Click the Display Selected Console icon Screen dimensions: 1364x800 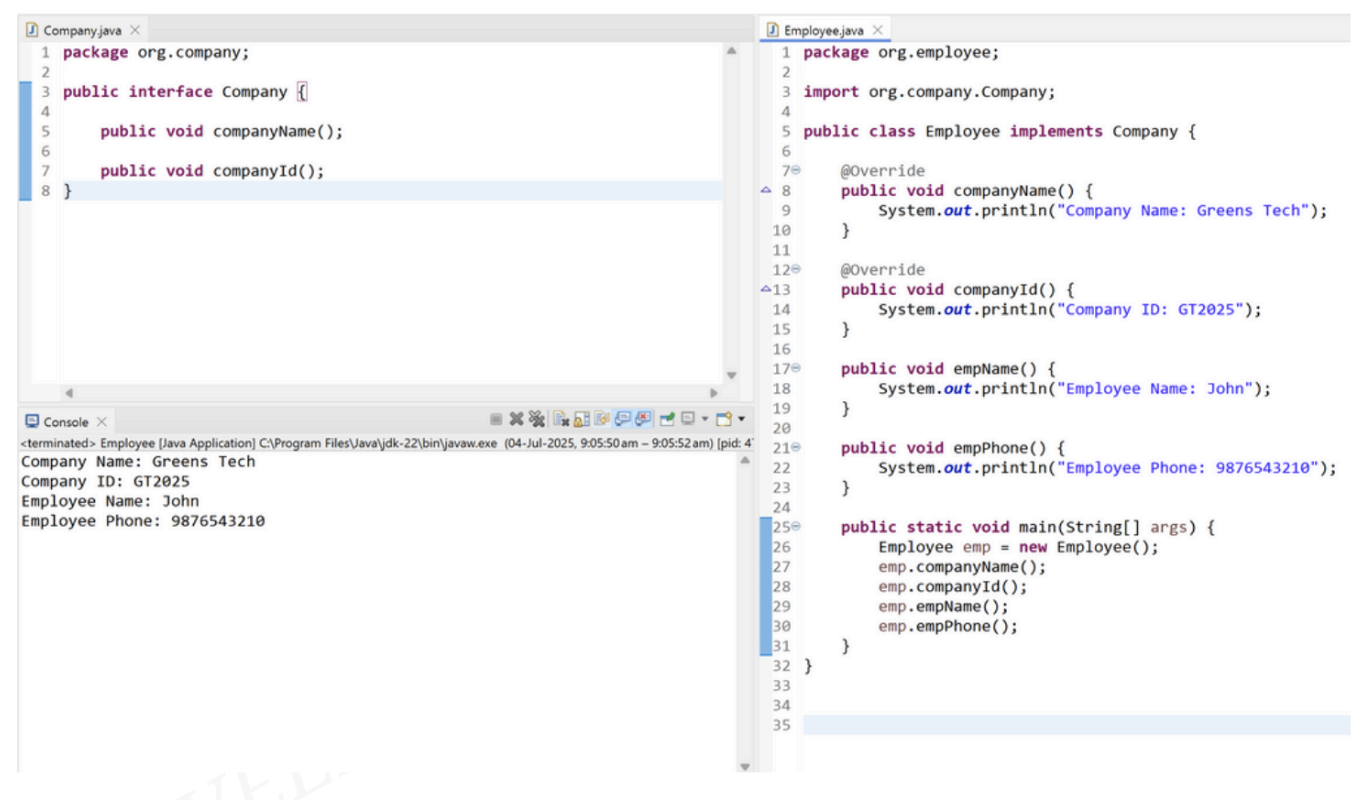pyautogui.click(x=685, y=419)
